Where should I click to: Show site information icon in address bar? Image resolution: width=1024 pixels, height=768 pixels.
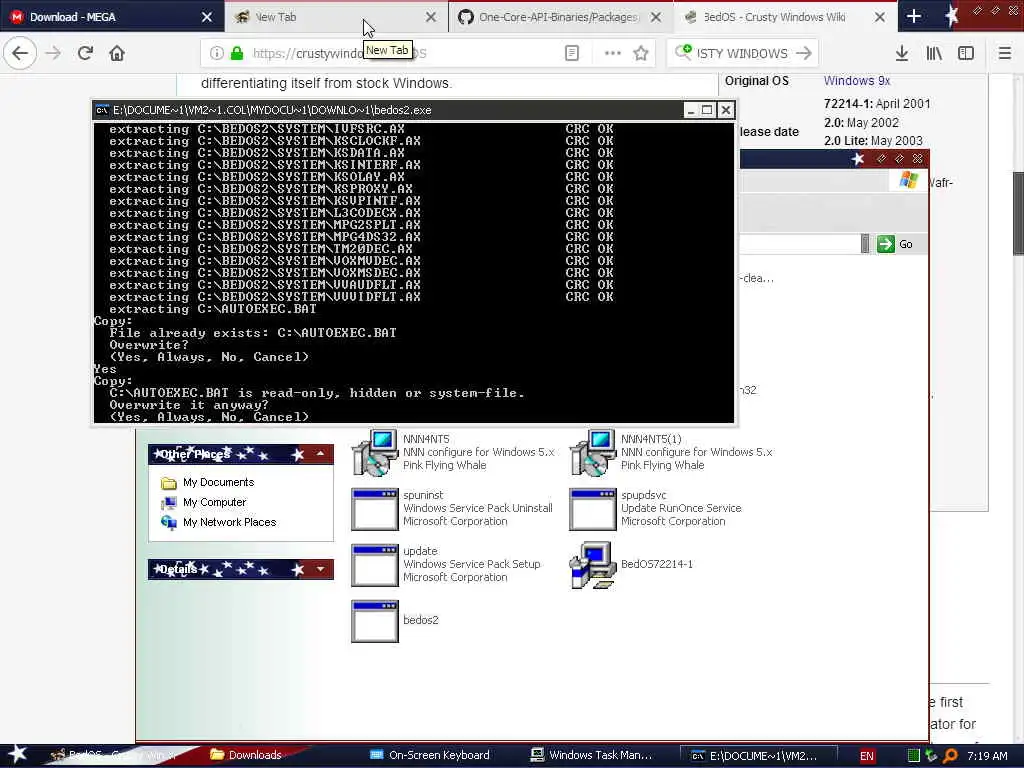[217, 54]
